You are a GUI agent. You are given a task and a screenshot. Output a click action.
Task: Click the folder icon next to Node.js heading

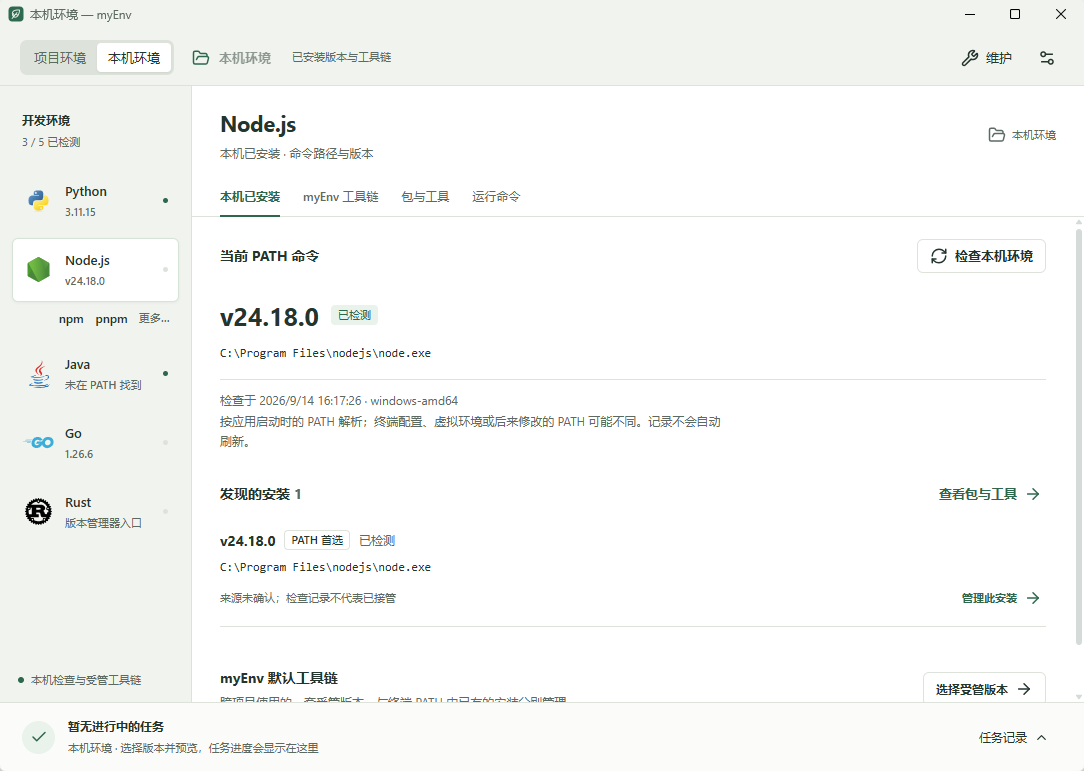click(996, 135)
